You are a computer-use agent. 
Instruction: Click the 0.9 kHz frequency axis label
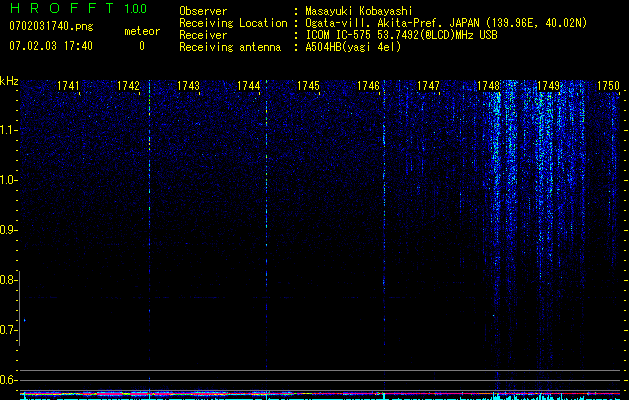[x=8, y=230]
